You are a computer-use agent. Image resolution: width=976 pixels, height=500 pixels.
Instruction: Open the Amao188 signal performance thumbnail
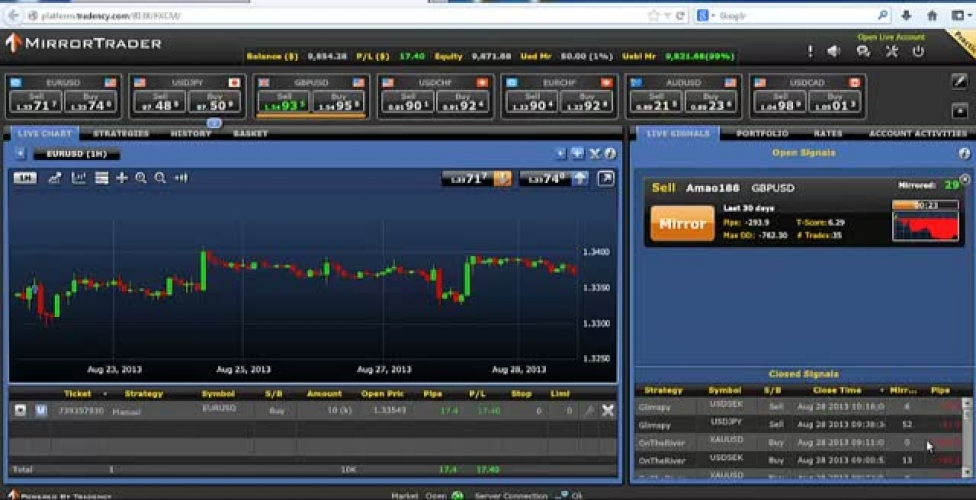pyautogui.click(x=926, y=225)
